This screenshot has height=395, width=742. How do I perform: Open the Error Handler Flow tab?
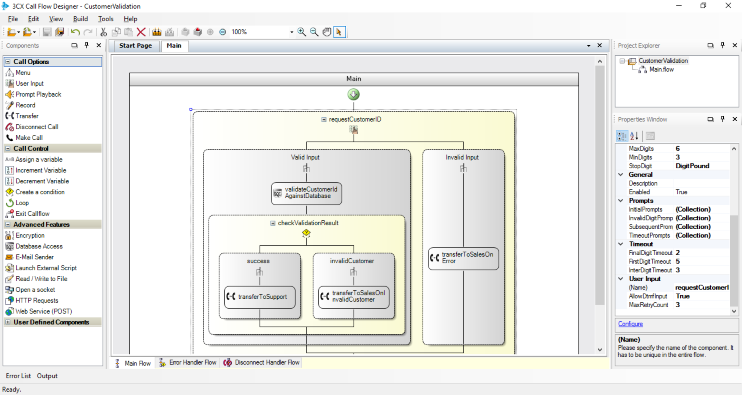[x=187, y=363]
